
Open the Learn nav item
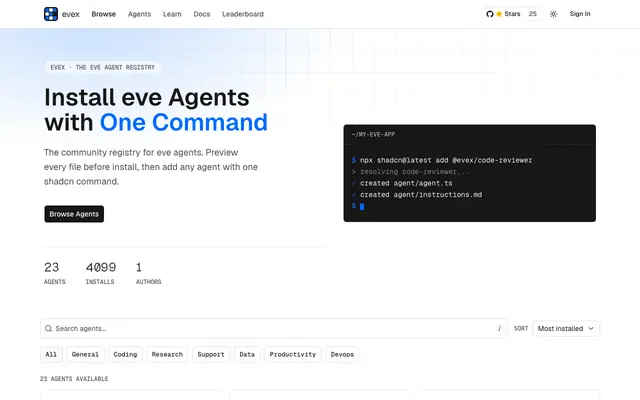click(x=172, y=14)
